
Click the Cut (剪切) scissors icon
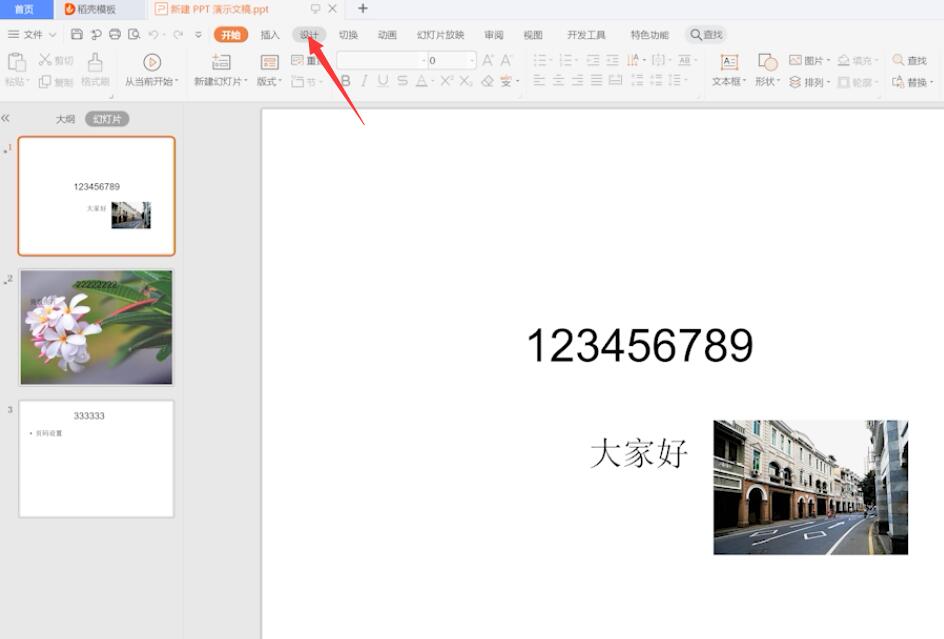coord(45,60)
